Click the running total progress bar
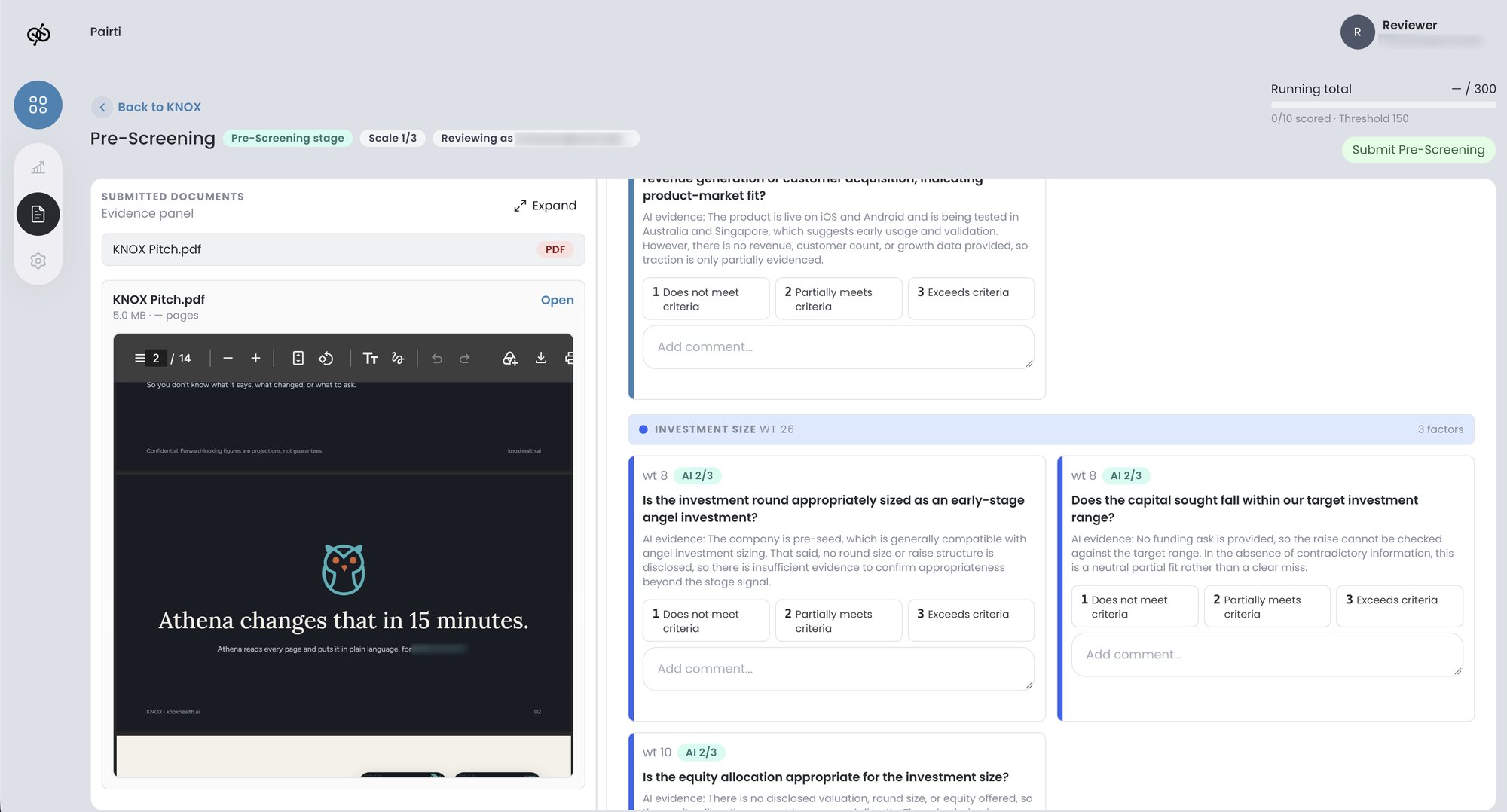1507x812 pixels. [1383, 105]
